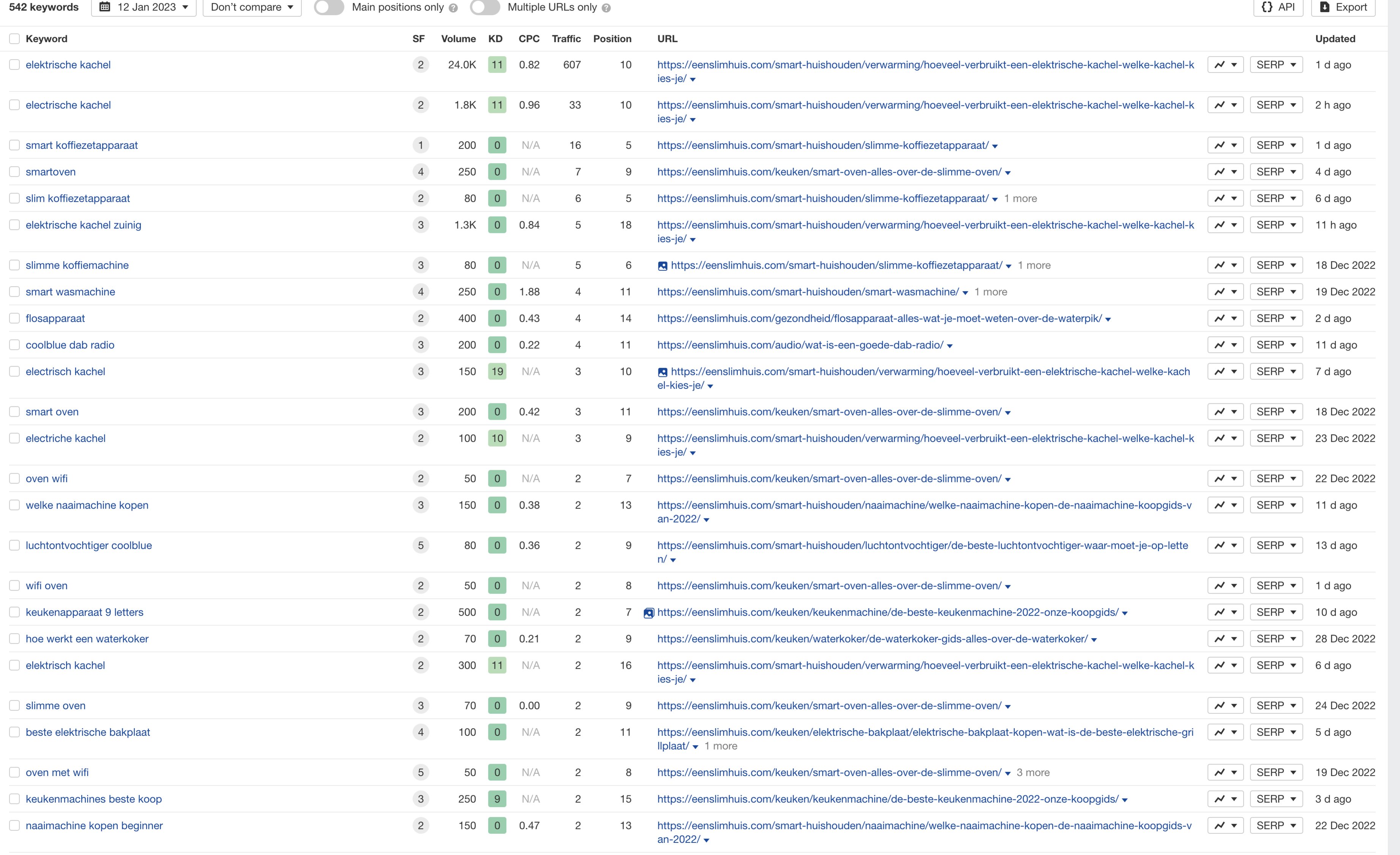Check the box for naaimachine kopen beginner
Viewport: 1400px width, 855px height.
(14, 825)
